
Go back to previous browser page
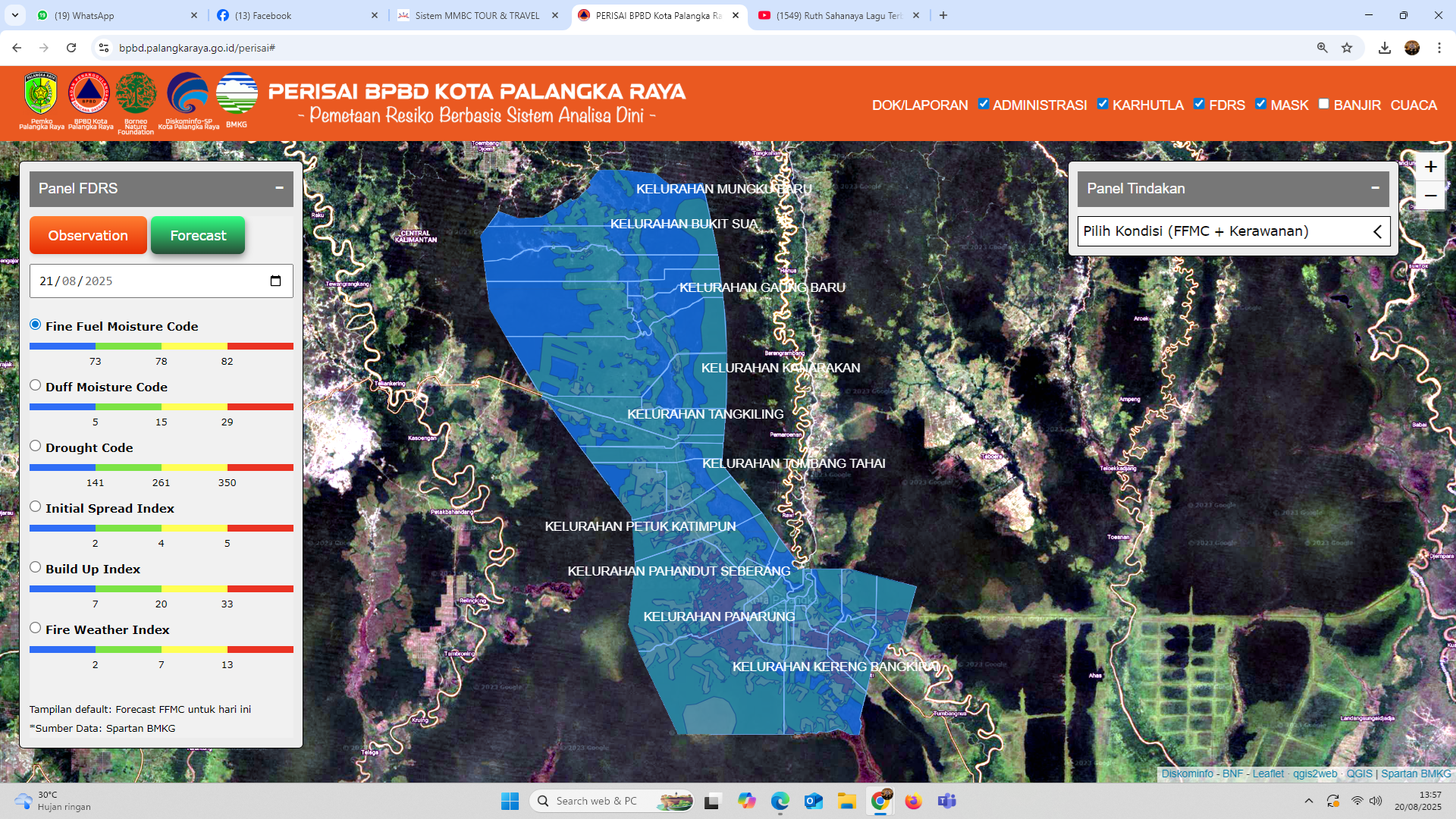pyautogui.click(x=17, y=48)
